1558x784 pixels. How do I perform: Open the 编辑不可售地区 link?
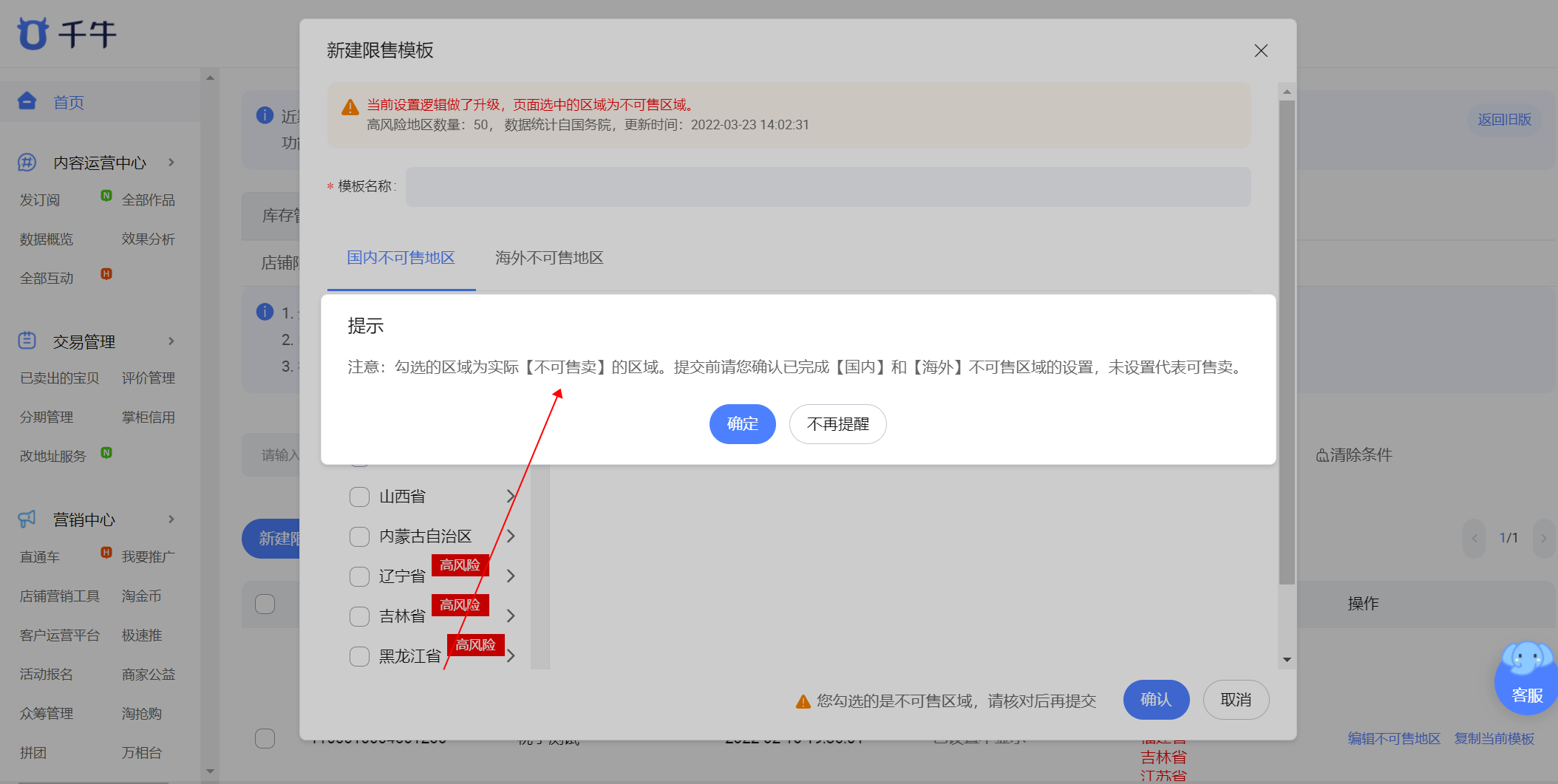pos(1392,737)
